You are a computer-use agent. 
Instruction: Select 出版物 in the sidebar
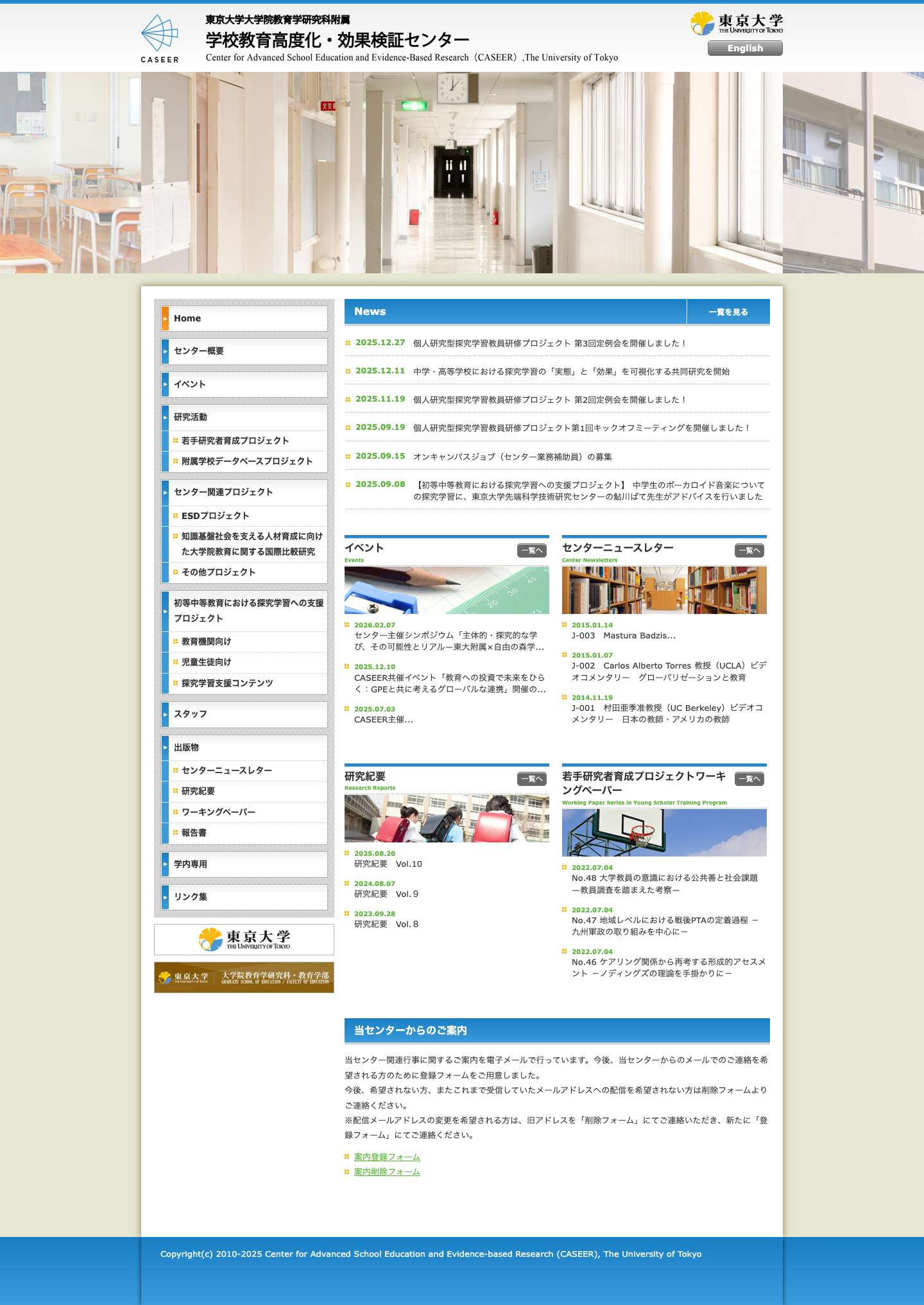(x=244, y=747)
